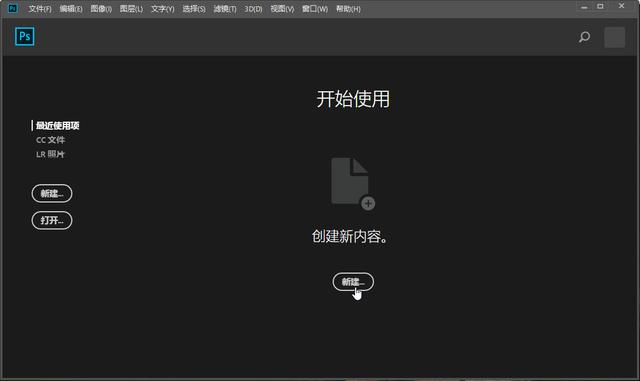Click the small Ps icon in title bar
Viewport: 640px width, 381px height.
(x=13, y=8)
